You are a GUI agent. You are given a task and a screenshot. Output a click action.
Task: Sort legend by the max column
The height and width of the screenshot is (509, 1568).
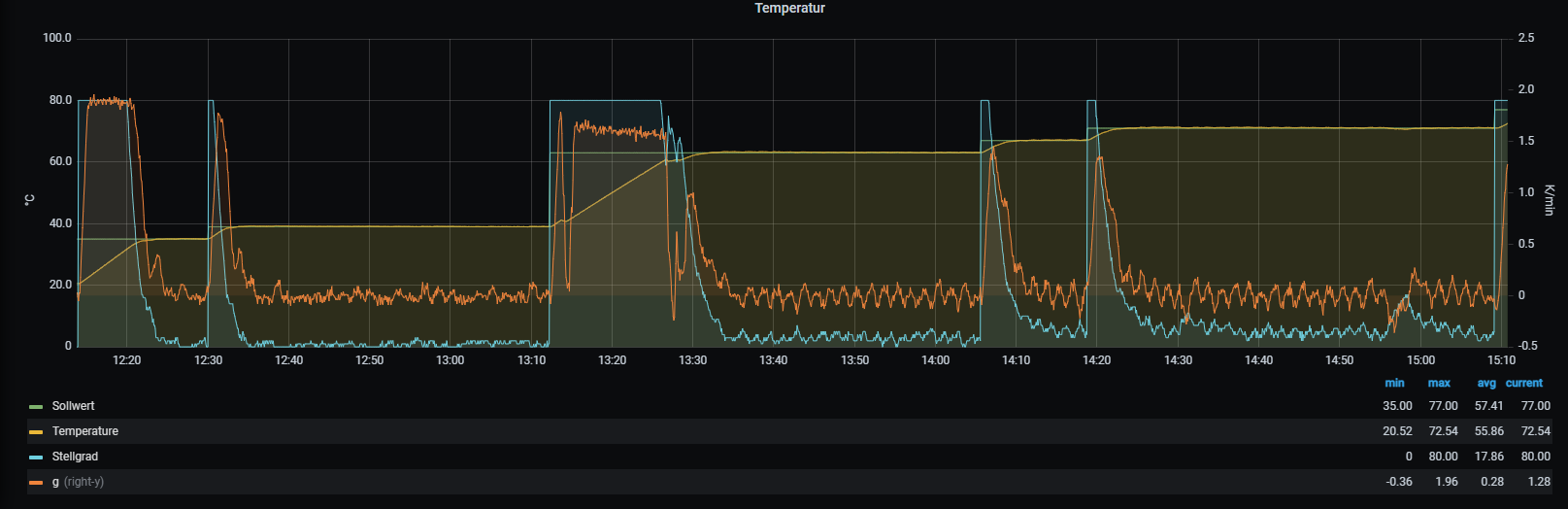point(1439,383)
